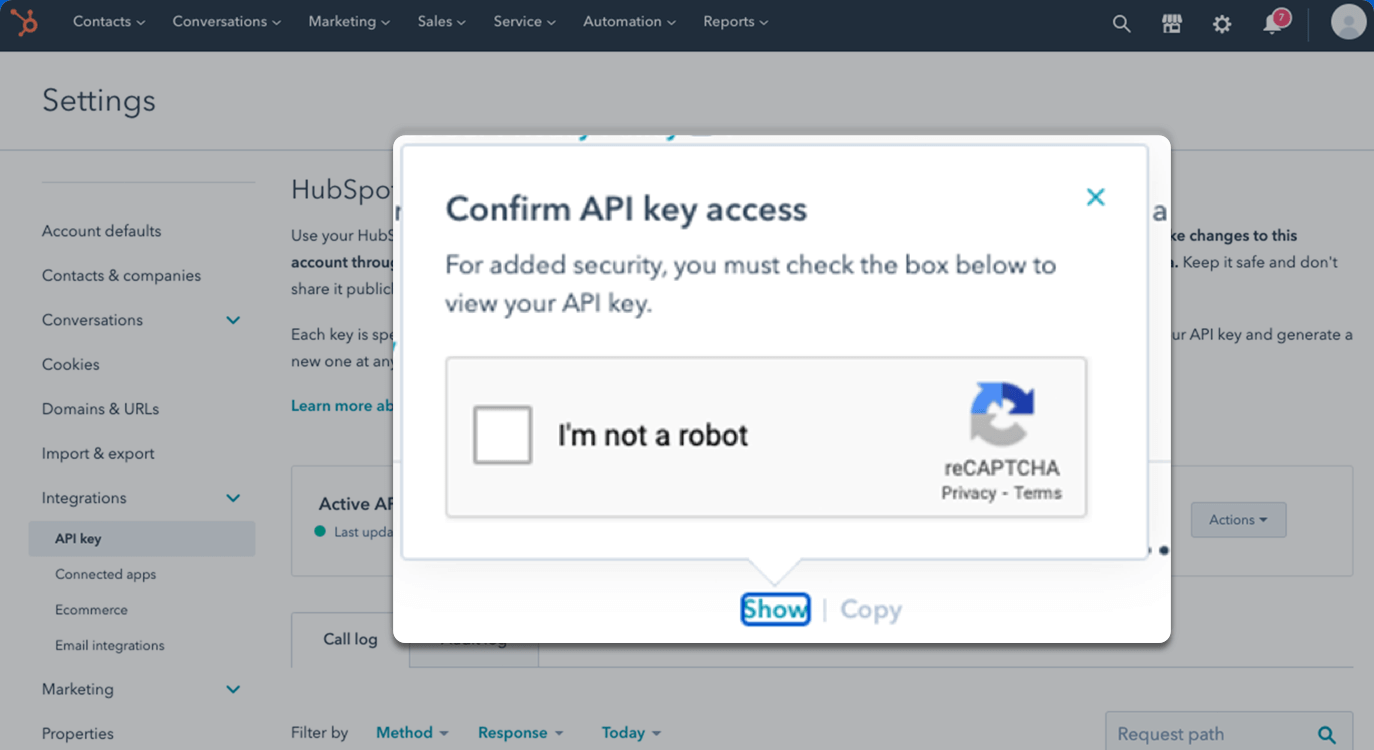Select Account defaults in sidebar
This screenshot has height=750, width=1374.
101,231
